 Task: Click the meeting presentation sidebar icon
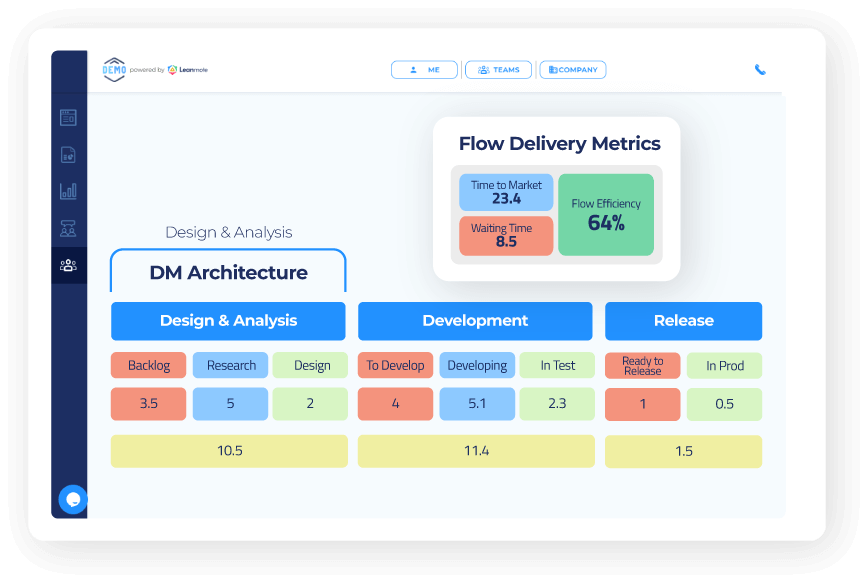click(68, 228)
